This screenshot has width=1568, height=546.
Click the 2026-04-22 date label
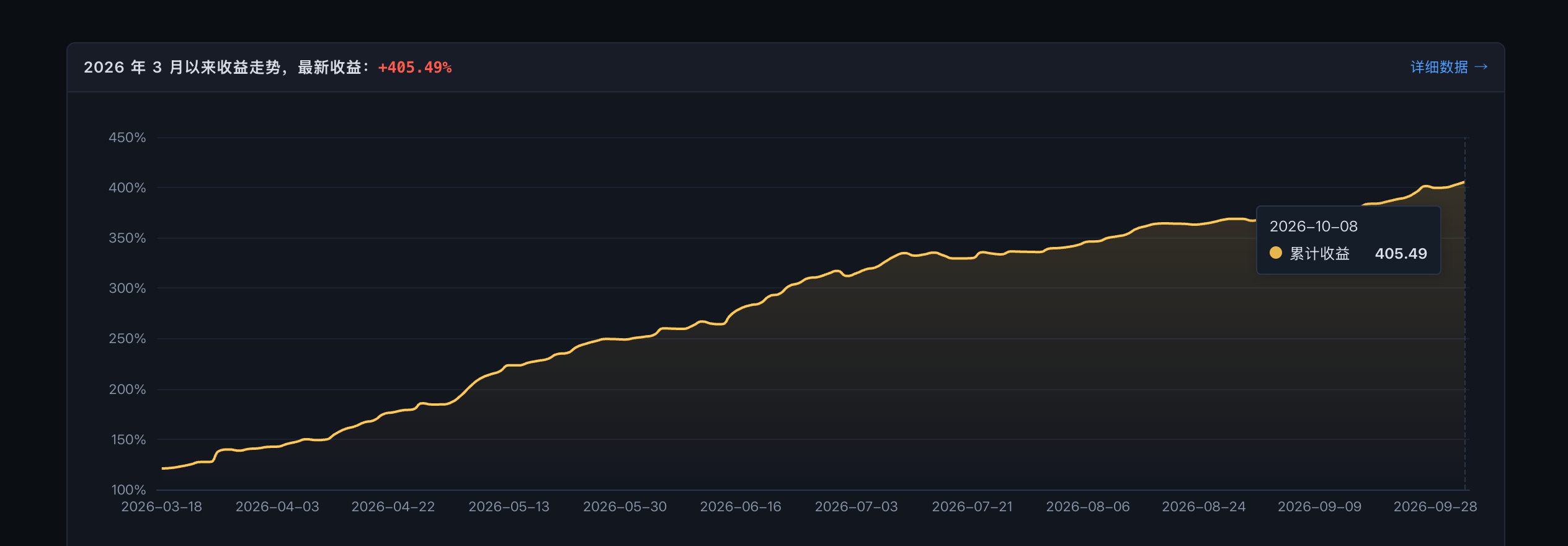393,507
